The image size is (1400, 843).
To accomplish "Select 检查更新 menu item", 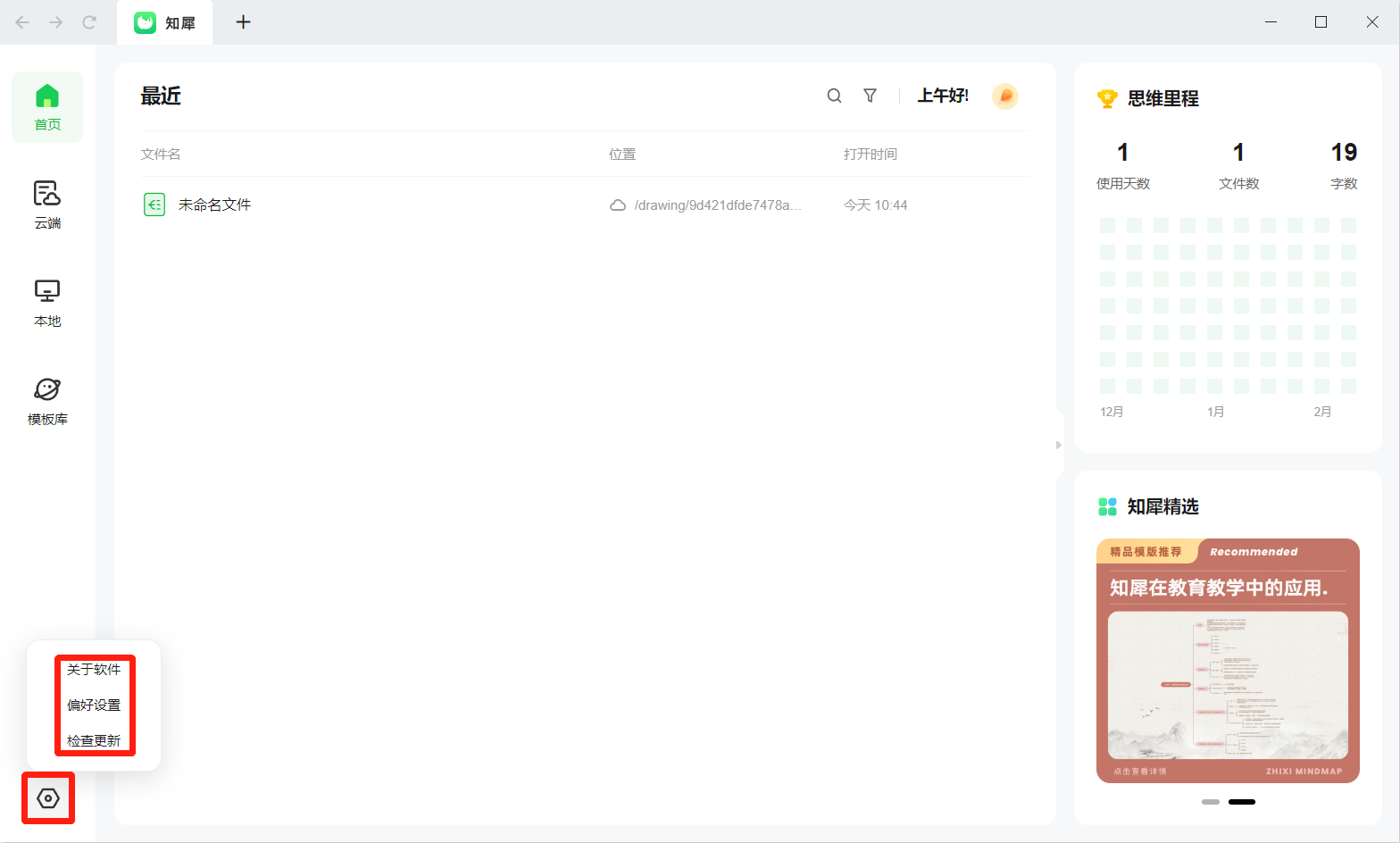I will [94, 740].
